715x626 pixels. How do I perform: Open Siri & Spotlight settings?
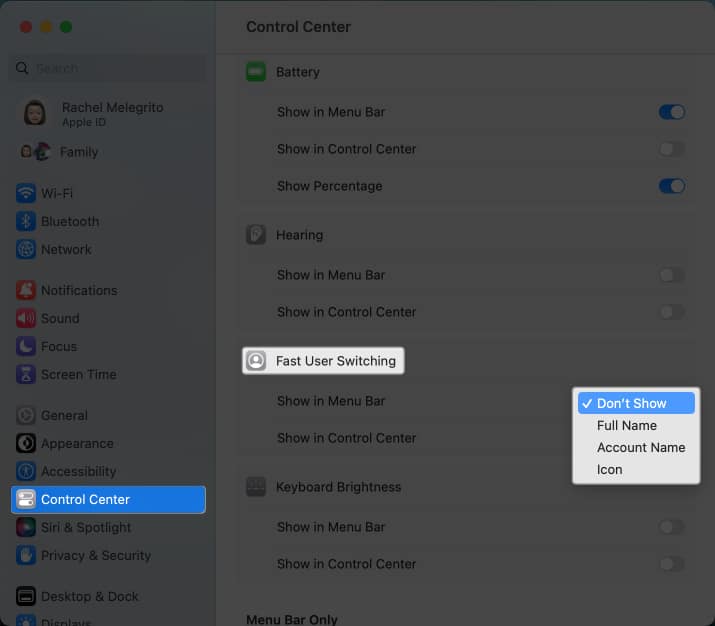(108, 528)
